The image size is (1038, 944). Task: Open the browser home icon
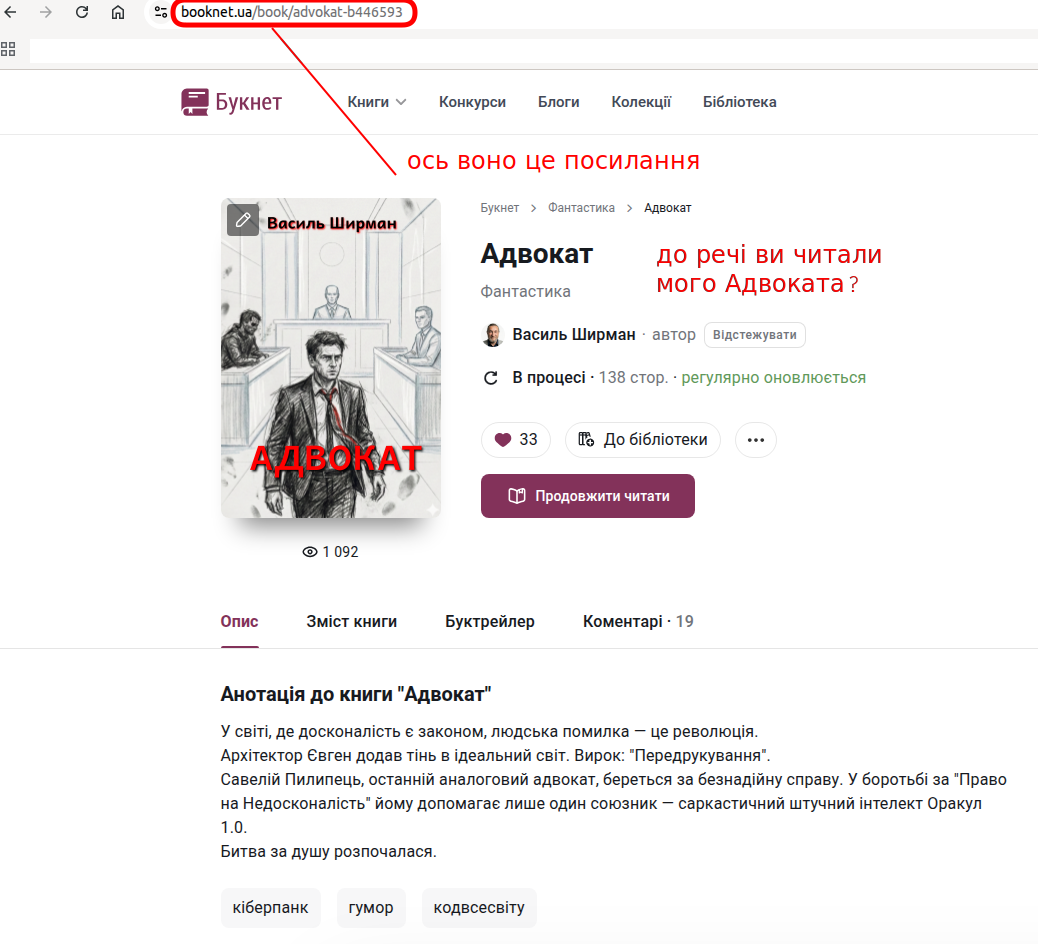point(118,12)
